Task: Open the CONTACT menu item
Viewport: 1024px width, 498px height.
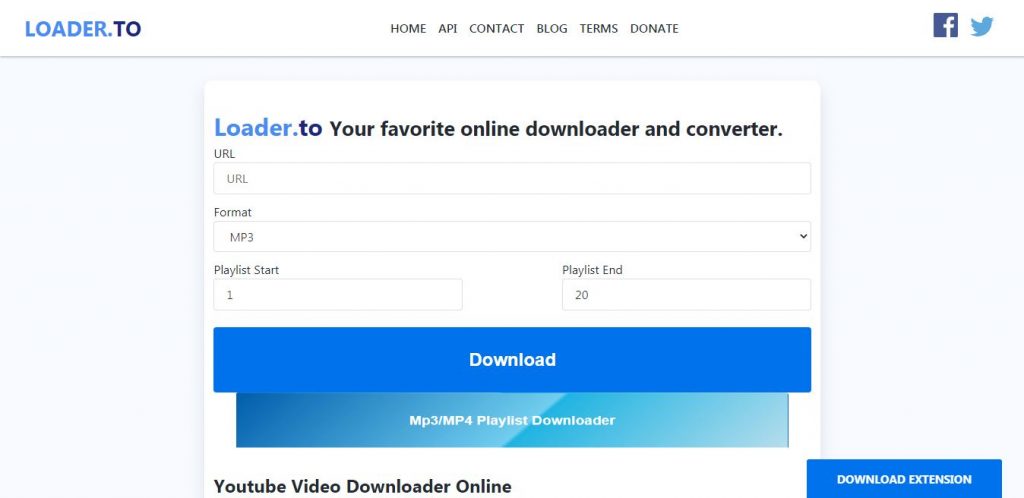Action: [496, 29]
